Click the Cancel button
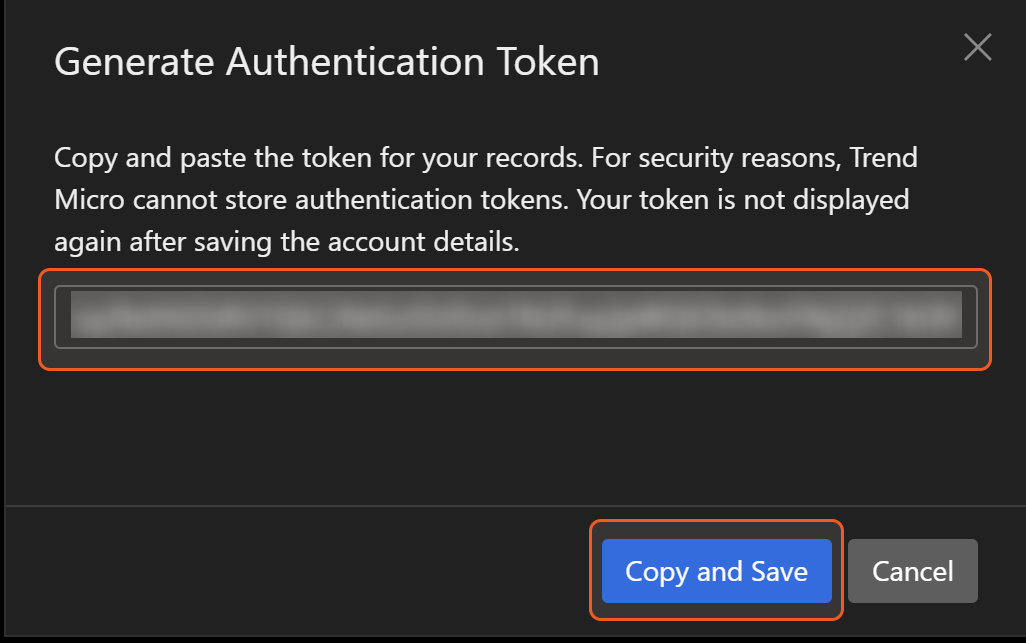Screen dimensions: 1026x643 pos(912,571)
